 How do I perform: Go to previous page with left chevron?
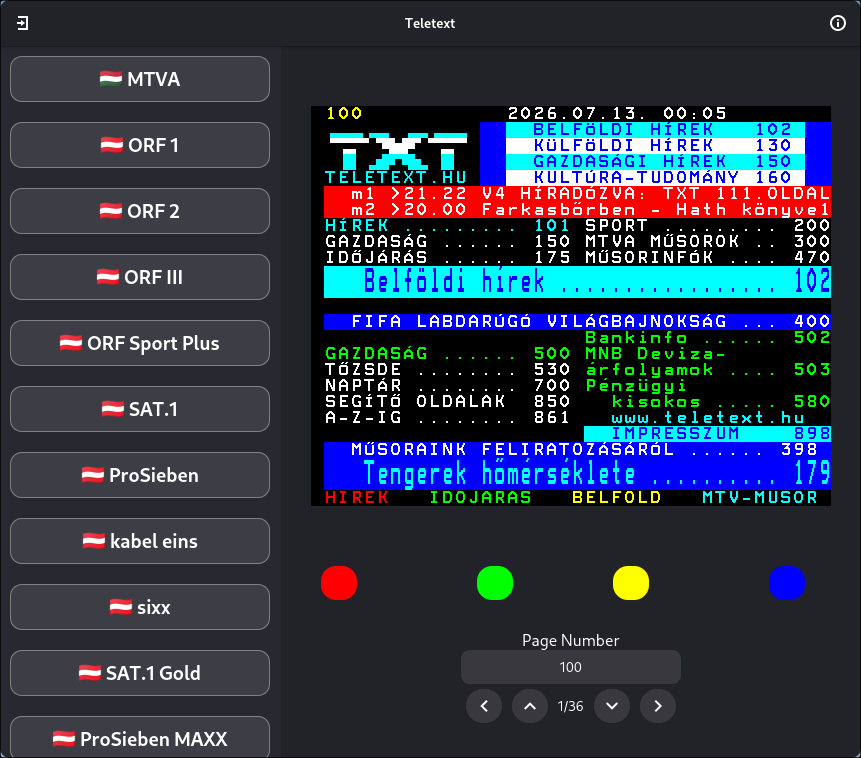click(x=484, y=706)
